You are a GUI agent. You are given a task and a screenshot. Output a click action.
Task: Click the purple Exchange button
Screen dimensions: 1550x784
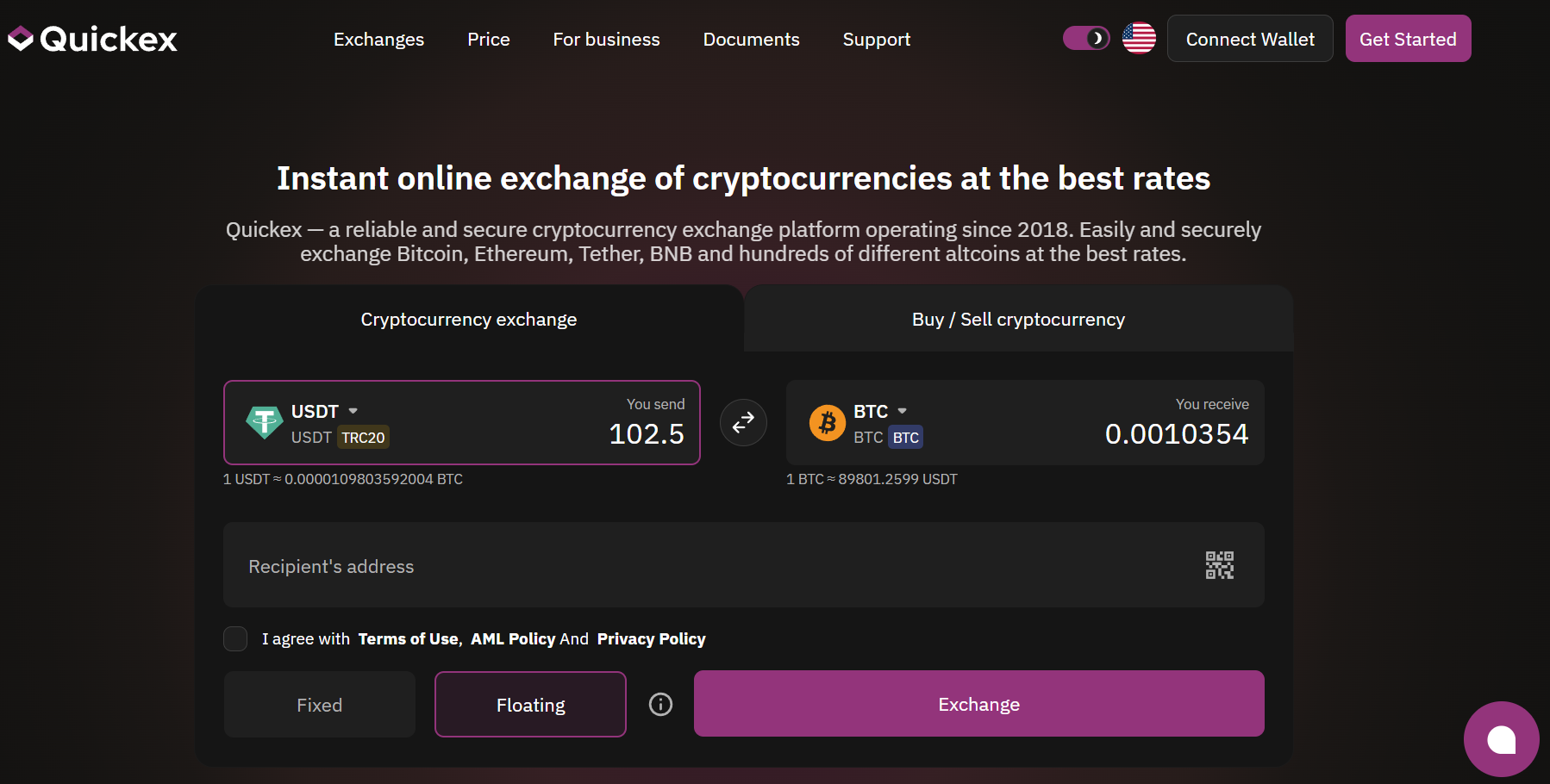978,704
